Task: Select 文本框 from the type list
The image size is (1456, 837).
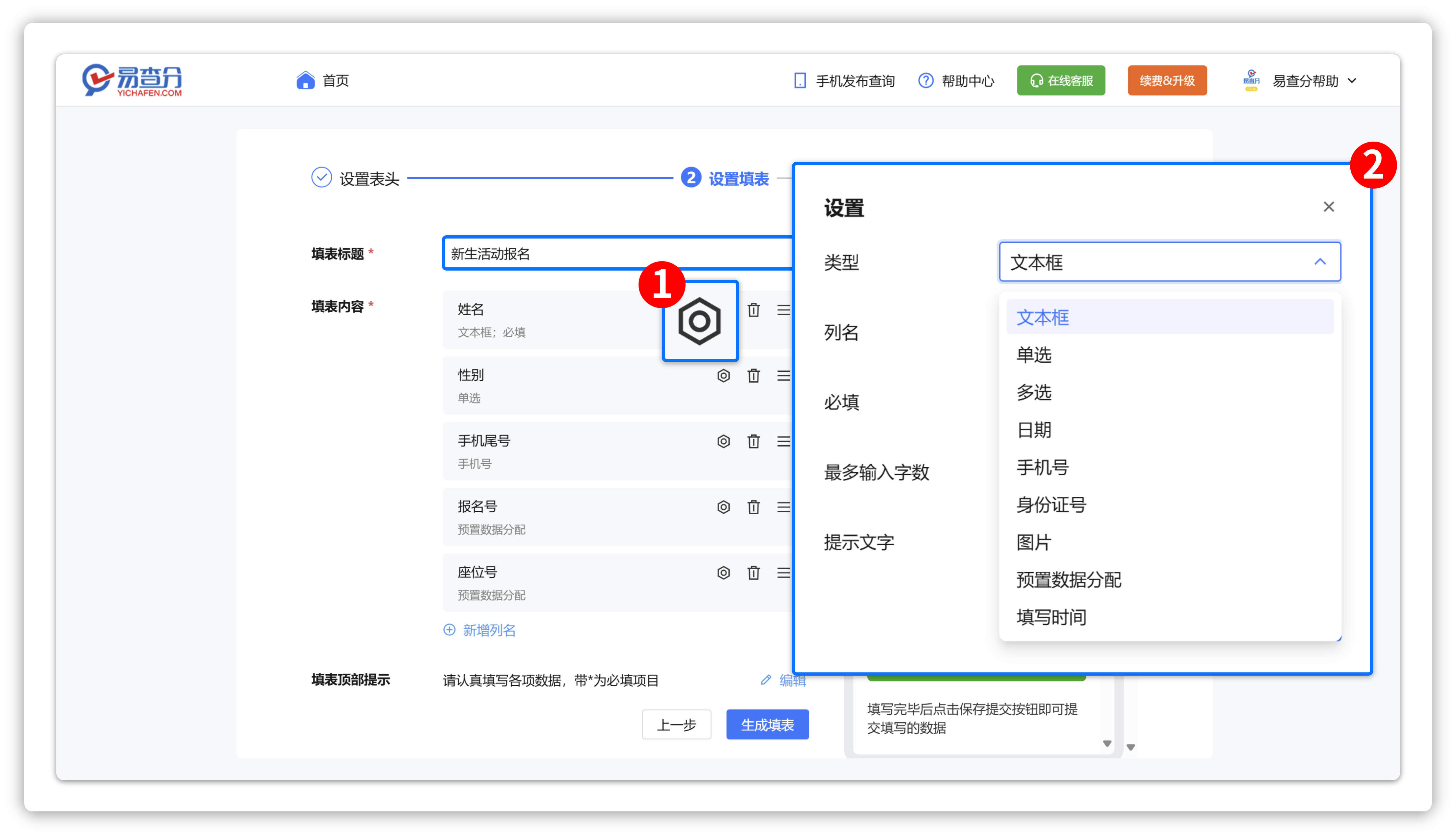Action: pos(1170,317)
